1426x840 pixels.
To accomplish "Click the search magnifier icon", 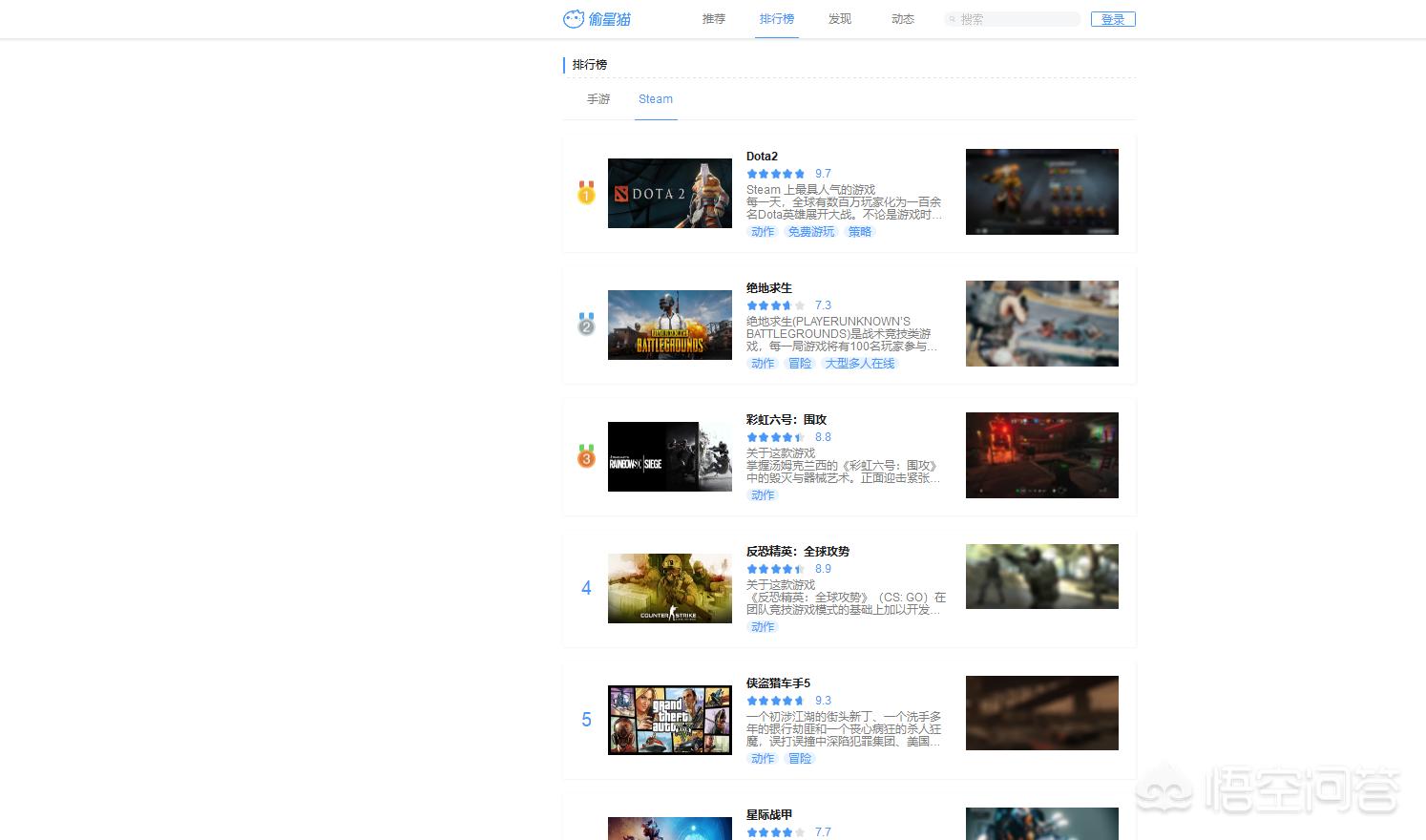I will coord(953,19).
